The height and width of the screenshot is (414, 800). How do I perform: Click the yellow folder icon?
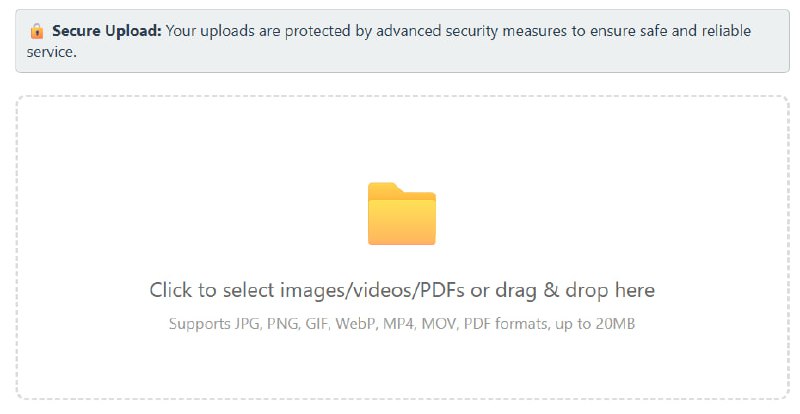pyautogui.click(x=402, y=213)
